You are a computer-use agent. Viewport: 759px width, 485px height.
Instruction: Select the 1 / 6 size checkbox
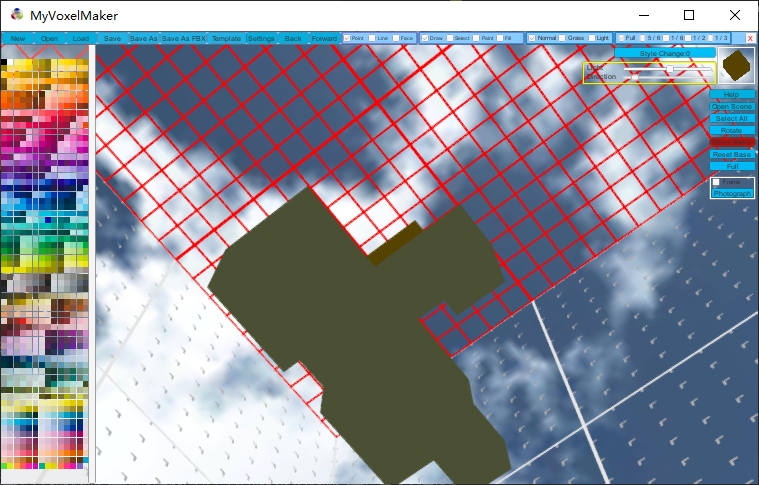pyautogui.click(x=666, y=38)
